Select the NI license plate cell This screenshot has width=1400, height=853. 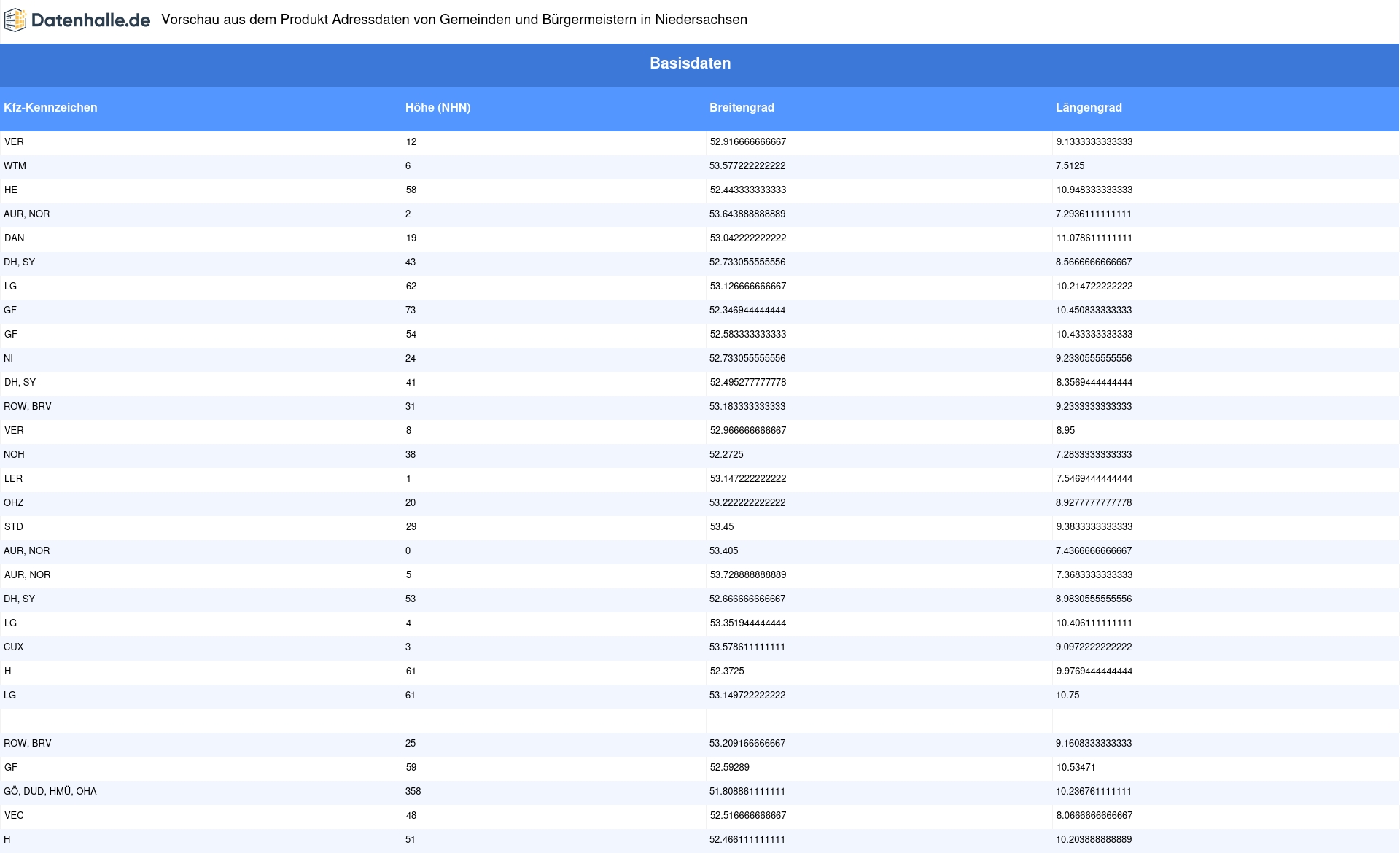tap(8, 359)
